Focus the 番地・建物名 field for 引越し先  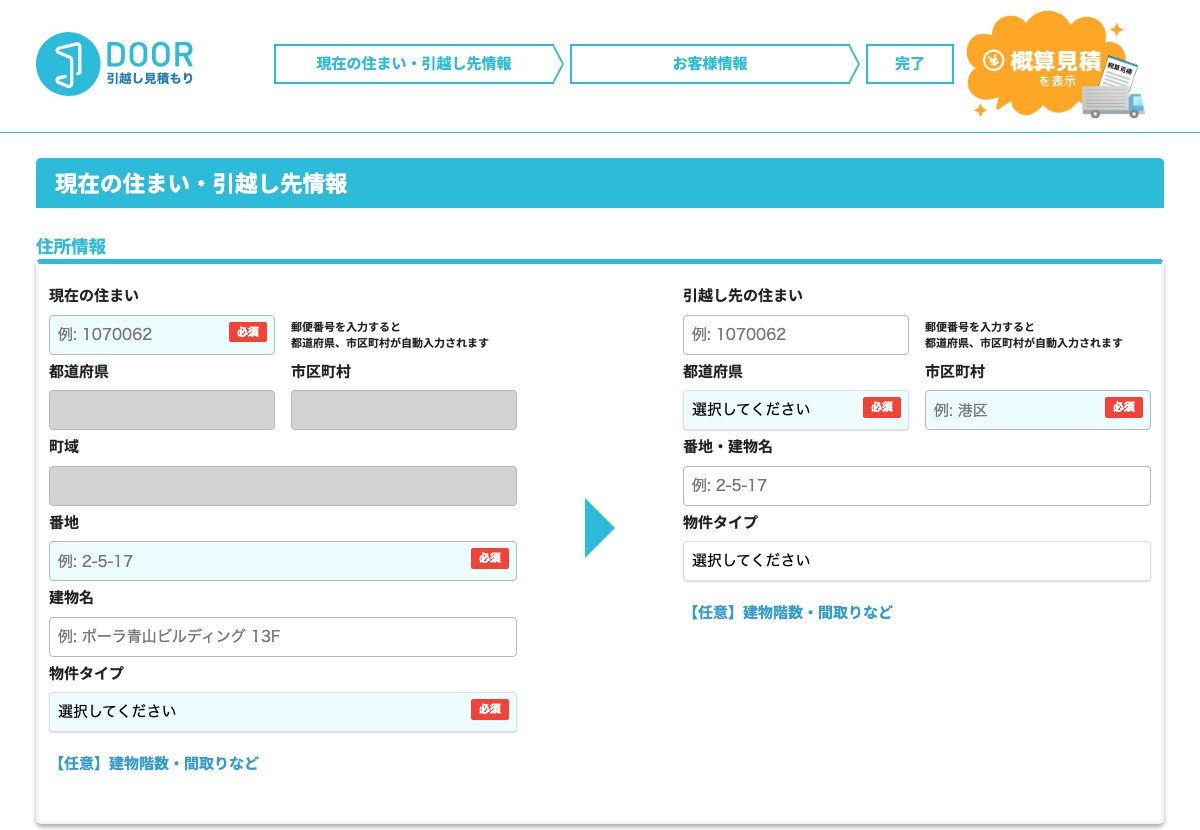[x=917, y=486]
